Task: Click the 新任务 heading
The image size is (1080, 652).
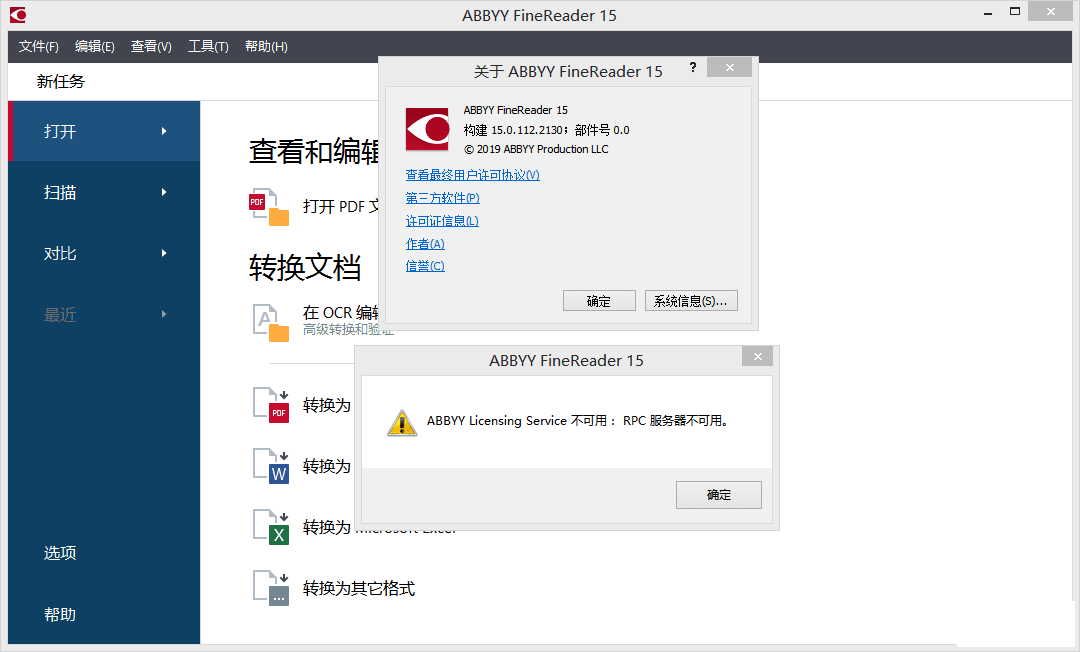Action: 61,81
